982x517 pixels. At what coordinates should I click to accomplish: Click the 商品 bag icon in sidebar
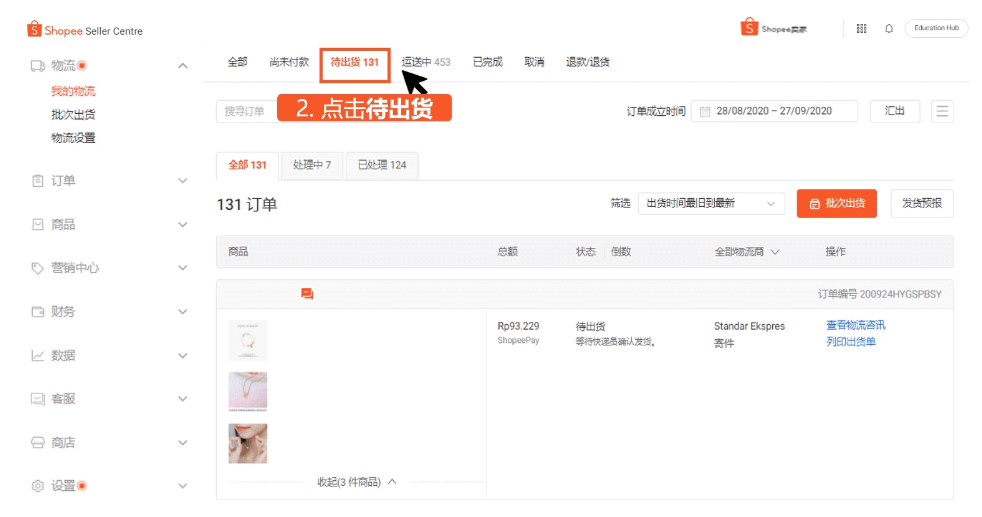point(38,224)
